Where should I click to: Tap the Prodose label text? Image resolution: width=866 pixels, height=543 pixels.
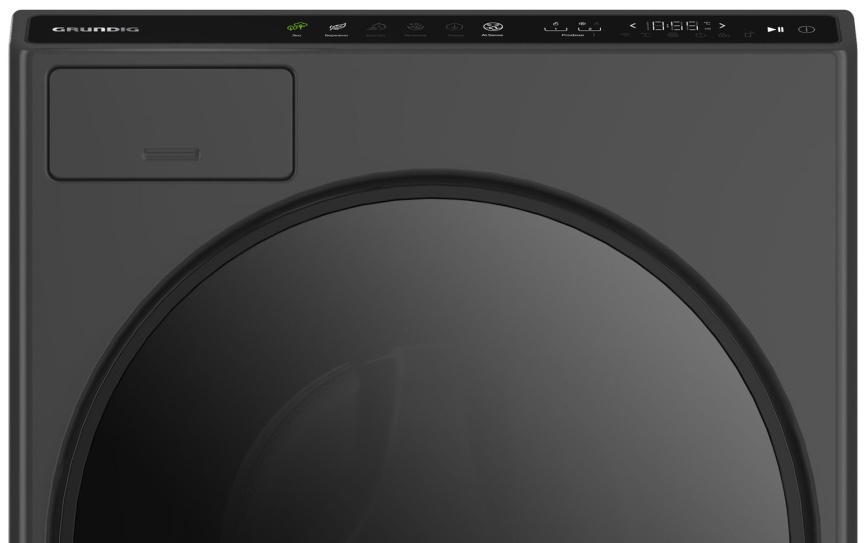pyautogui.click(x=572, y=36)
